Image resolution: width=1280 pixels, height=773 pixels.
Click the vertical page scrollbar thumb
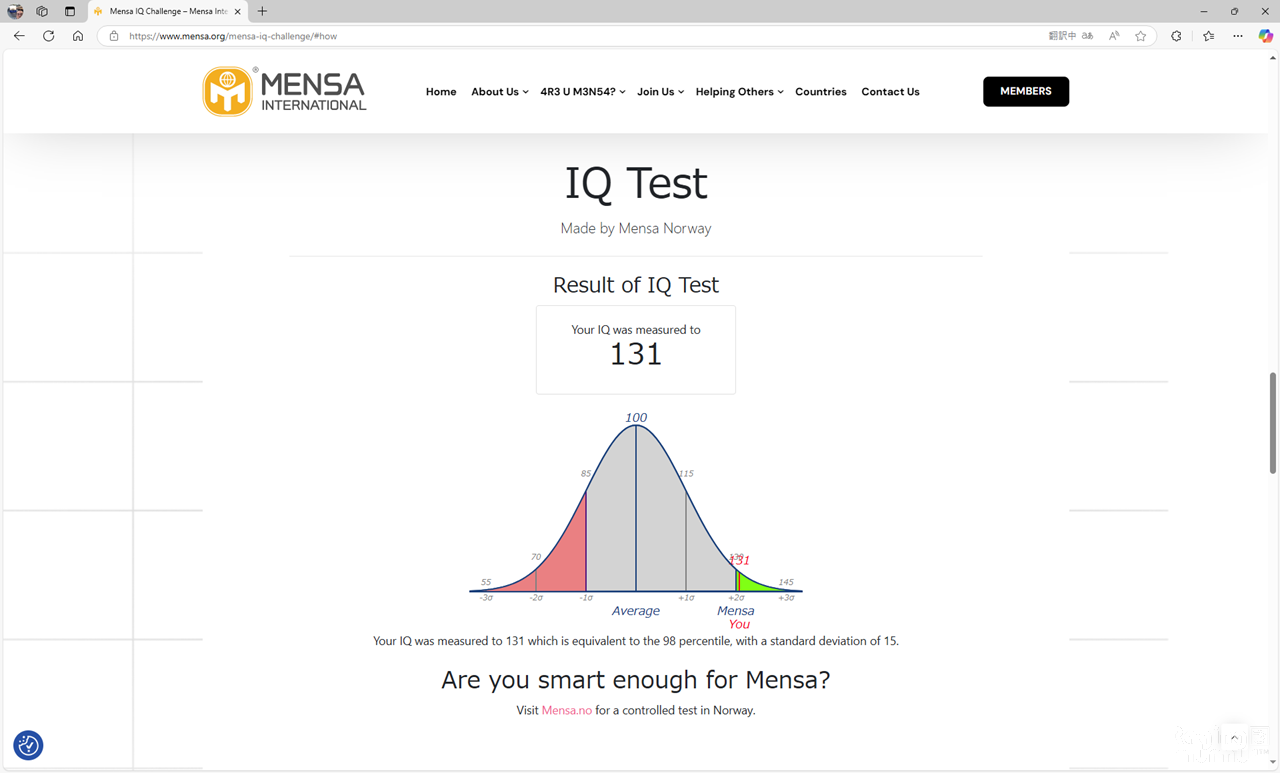click(x=1272, y=423)
